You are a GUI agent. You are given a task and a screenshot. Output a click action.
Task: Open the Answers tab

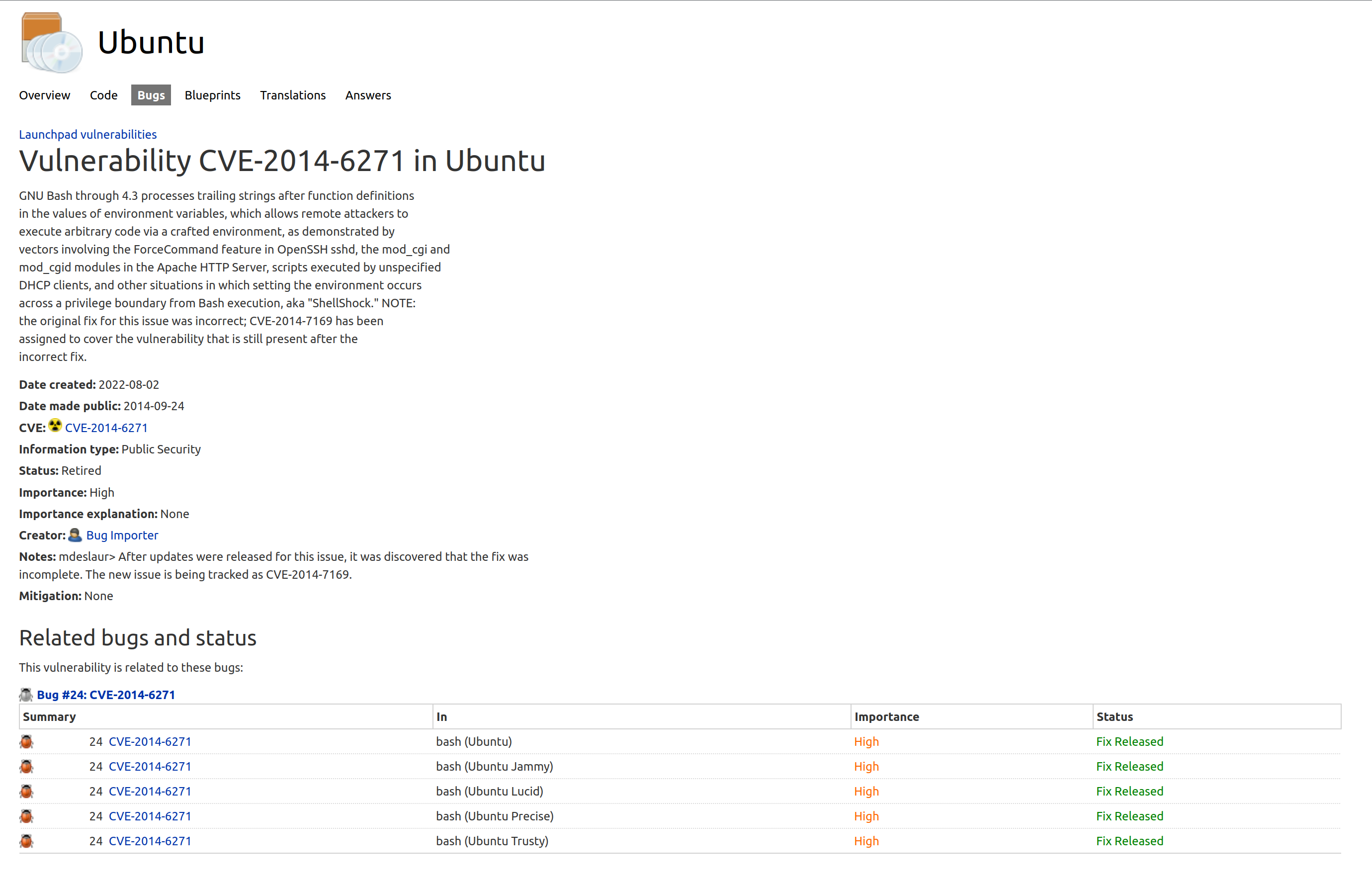(x=368, y=95)
